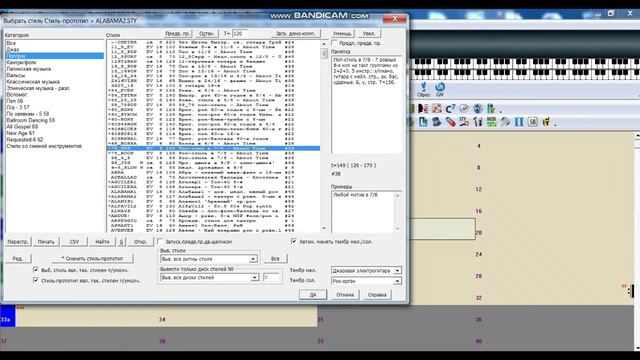Image resolution: width=640 pixels, height=360 pixels.
Task: Click the SB boxed icon in toolbar
Action: [532, 122]
